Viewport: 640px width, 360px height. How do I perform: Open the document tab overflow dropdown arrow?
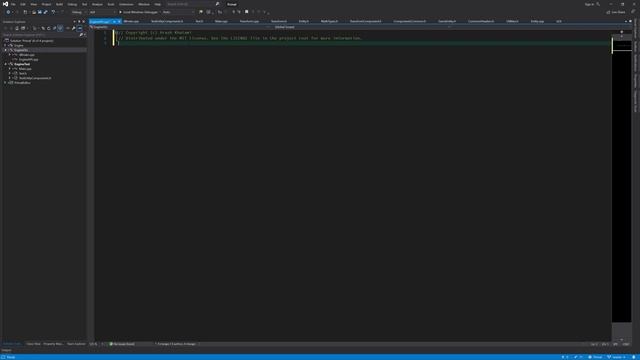point(626,21)
